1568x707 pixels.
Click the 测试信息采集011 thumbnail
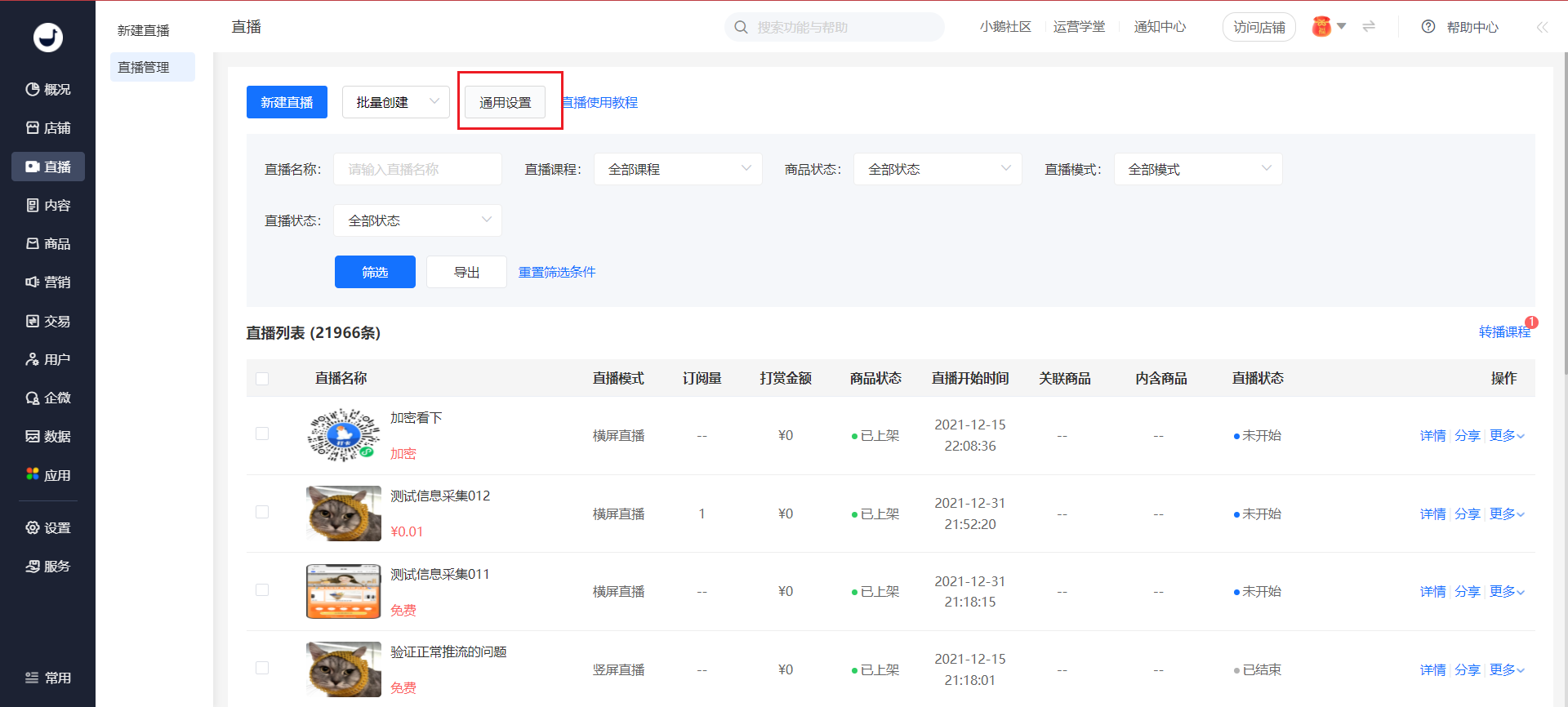(344, 591)
